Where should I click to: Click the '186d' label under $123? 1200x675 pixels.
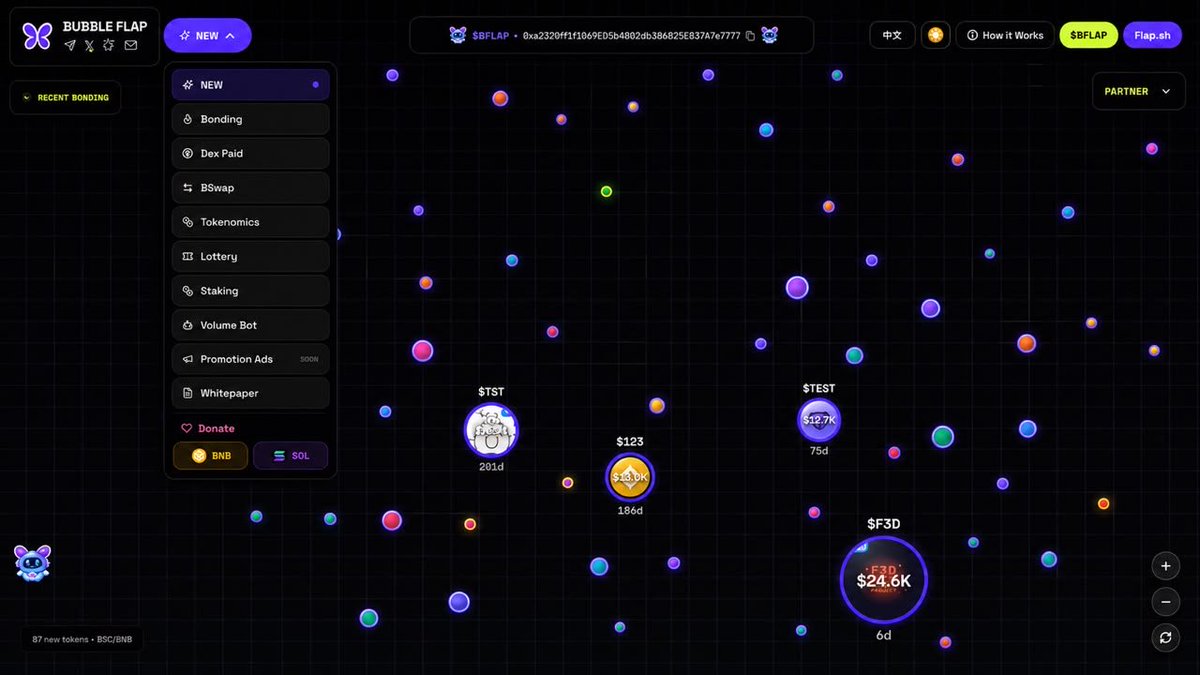630,511
